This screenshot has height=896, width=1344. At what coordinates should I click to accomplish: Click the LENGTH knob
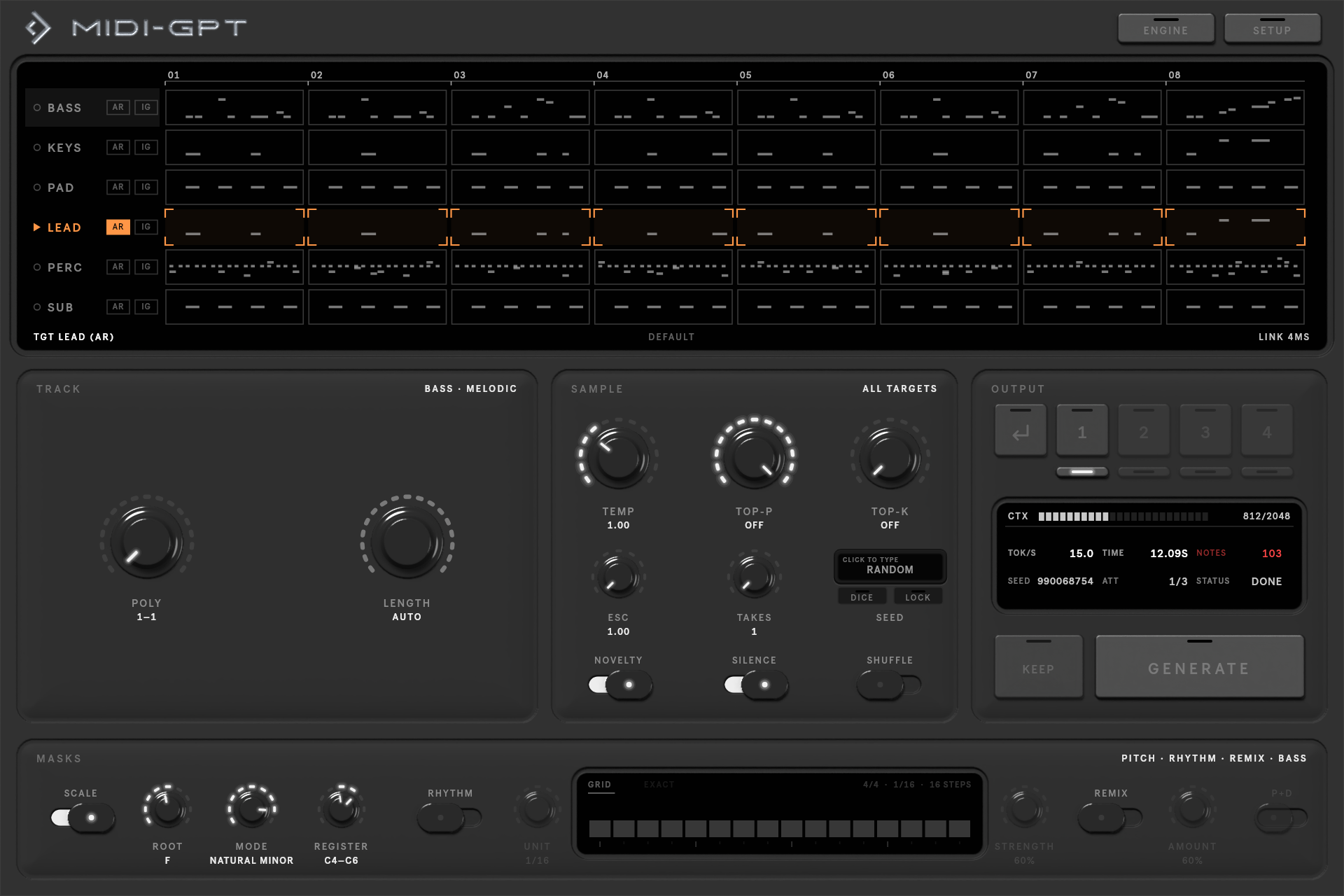(407, 542)
